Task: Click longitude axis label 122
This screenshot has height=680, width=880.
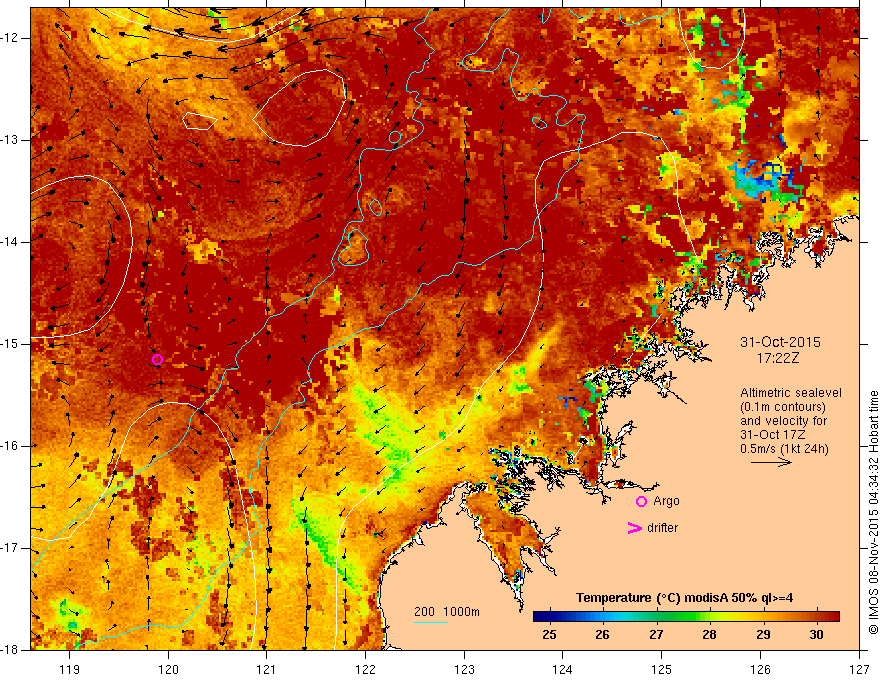Action: coord(365,669)
